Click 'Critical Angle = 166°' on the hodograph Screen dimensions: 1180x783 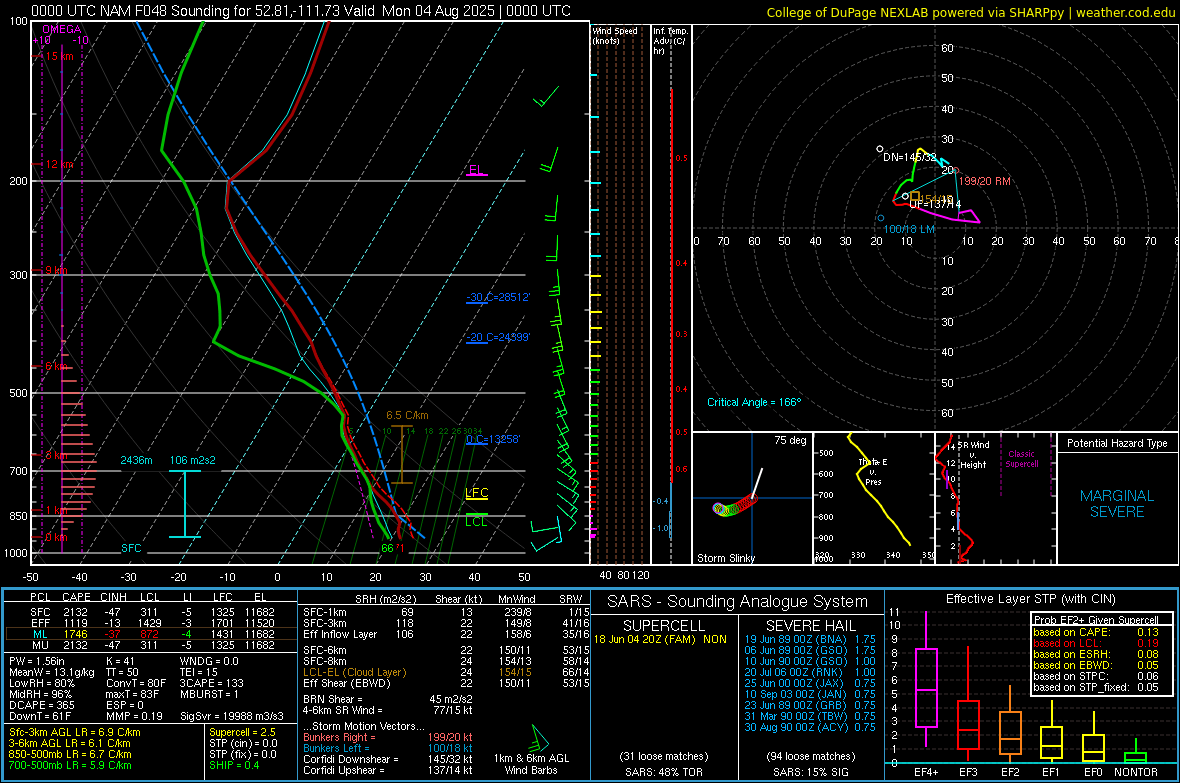[754, 402]
